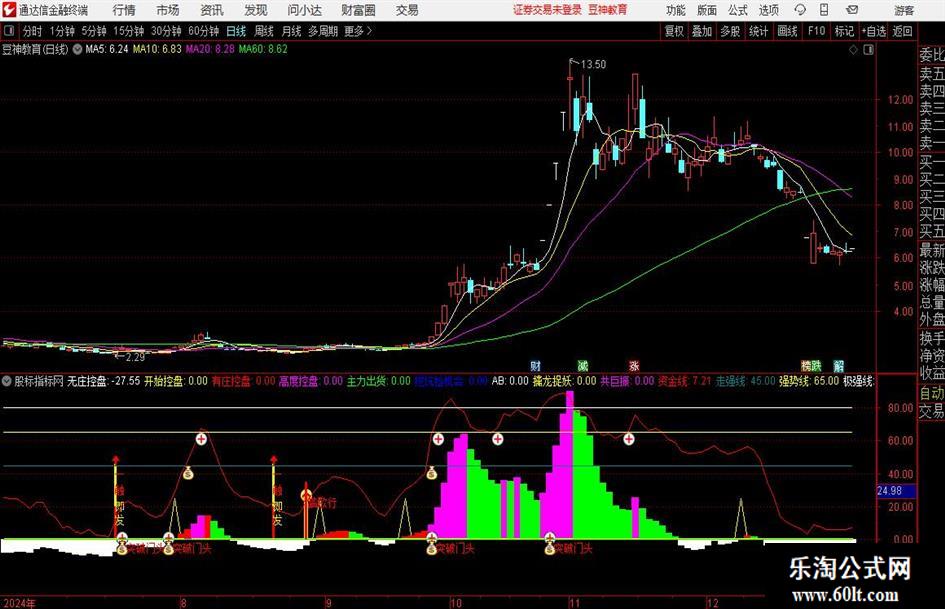Open the 行情 menu
Image resolution: width=945 pixels, height=609 pixels.
(x=124, y=10)
